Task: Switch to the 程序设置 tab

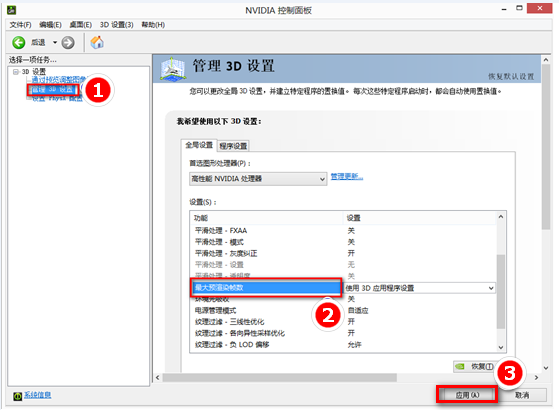Action: (x=233, y=146)
